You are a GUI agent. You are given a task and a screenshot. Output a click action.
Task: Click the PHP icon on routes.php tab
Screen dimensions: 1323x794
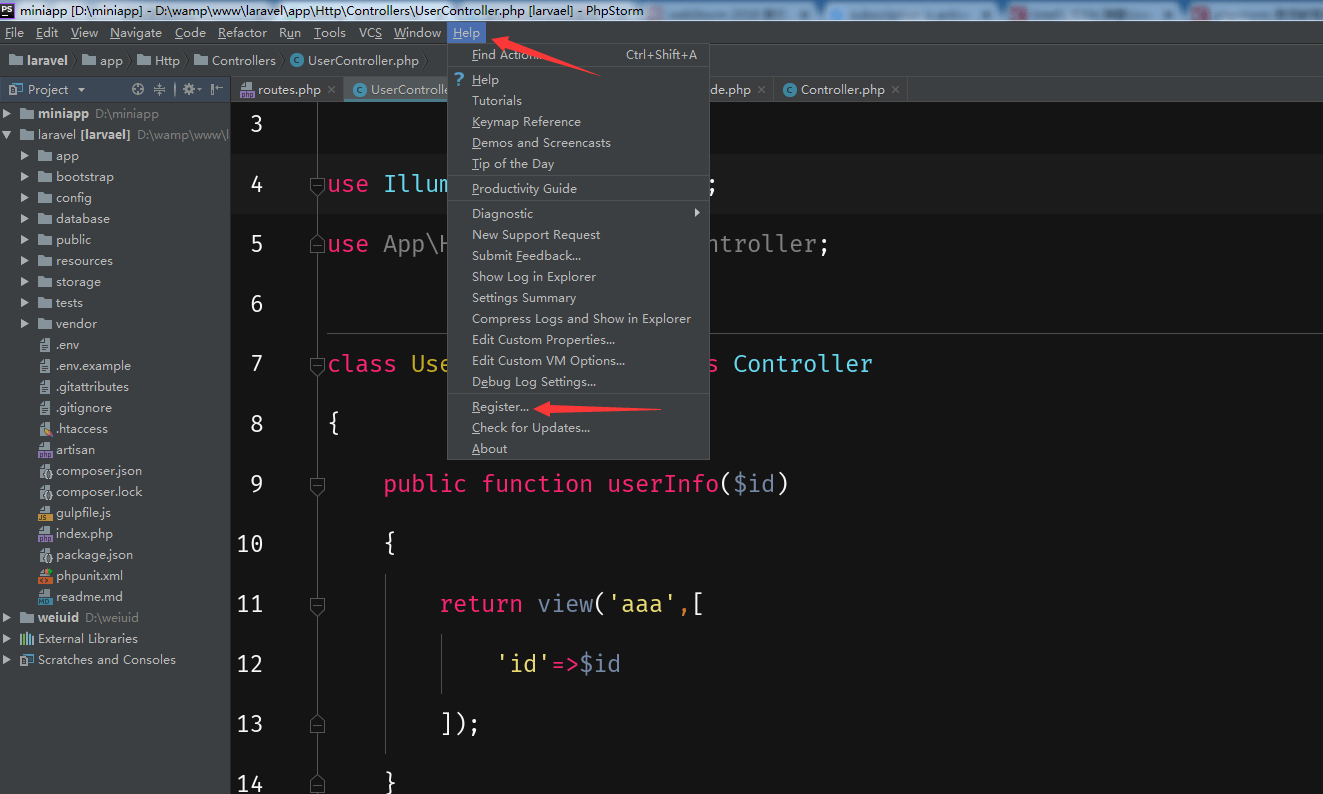click(247, 90)
